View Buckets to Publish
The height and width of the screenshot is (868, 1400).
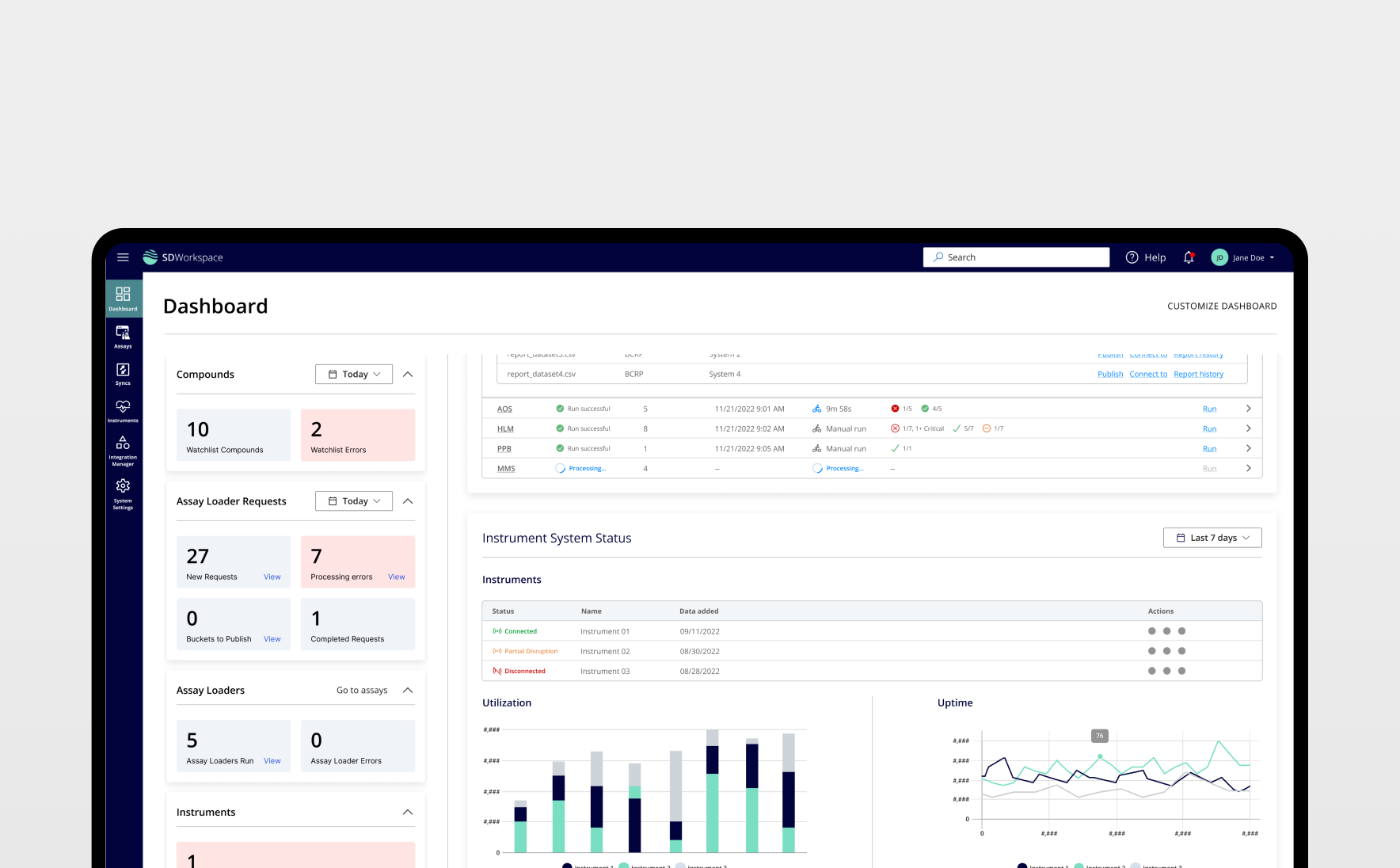coord(272,639)
